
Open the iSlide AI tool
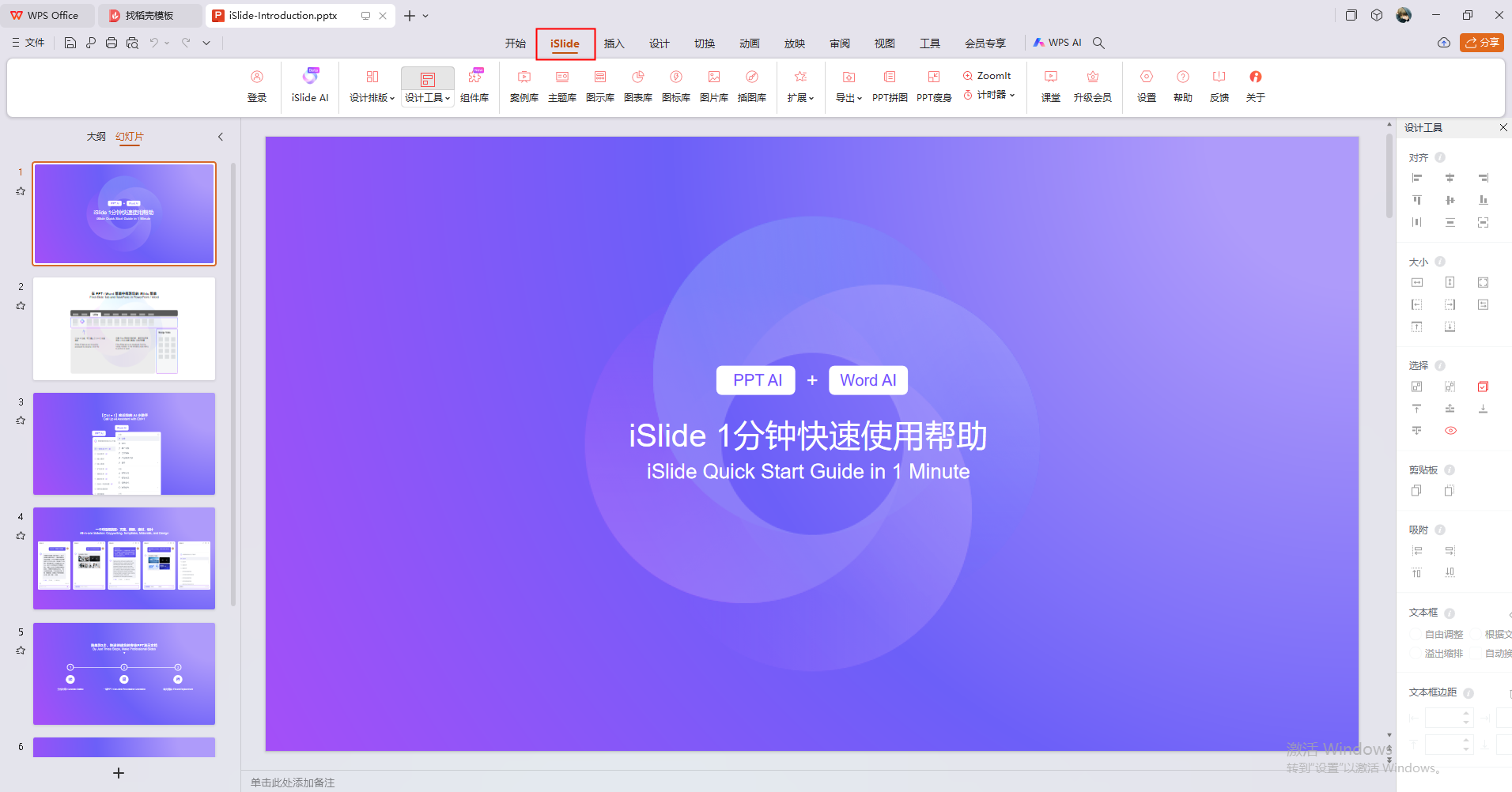click(x=310, y=86)
